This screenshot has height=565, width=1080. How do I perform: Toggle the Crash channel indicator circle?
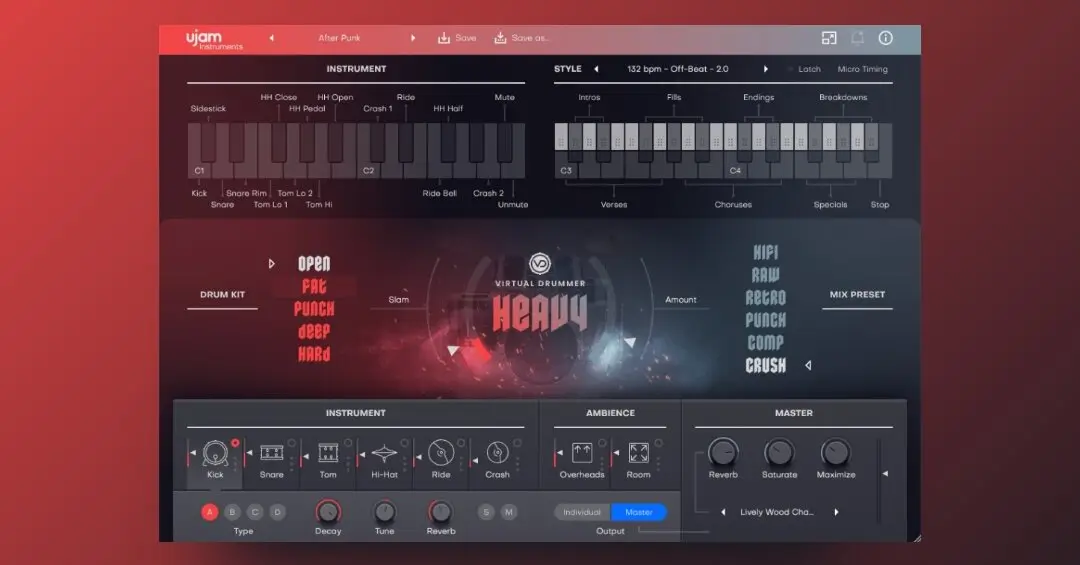pyautogui.click(x=517, y=443)
